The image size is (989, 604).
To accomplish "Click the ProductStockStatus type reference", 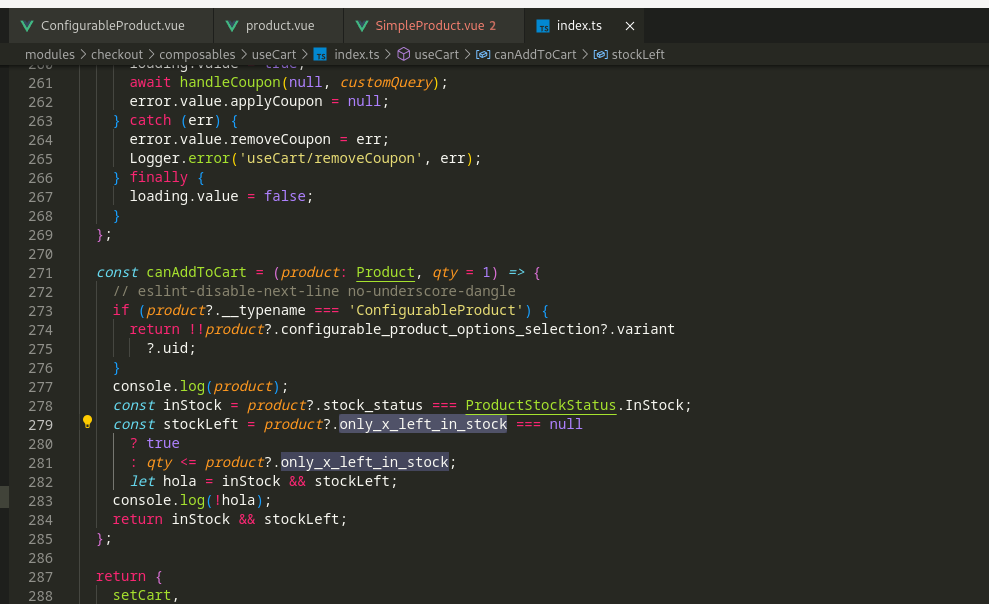I will [540, 405].
